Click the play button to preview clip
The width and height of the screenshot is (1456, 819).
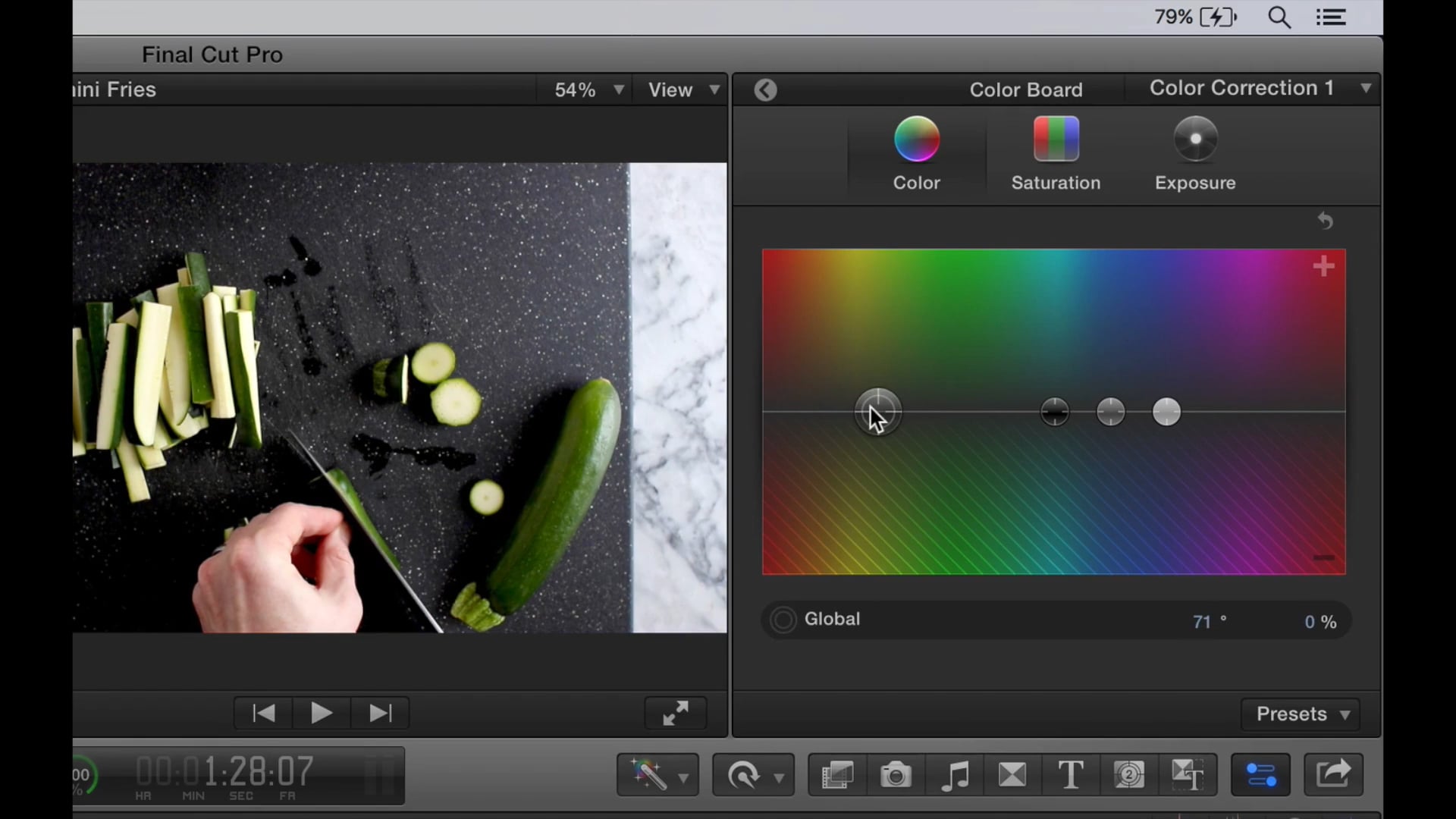pos(322,712)
